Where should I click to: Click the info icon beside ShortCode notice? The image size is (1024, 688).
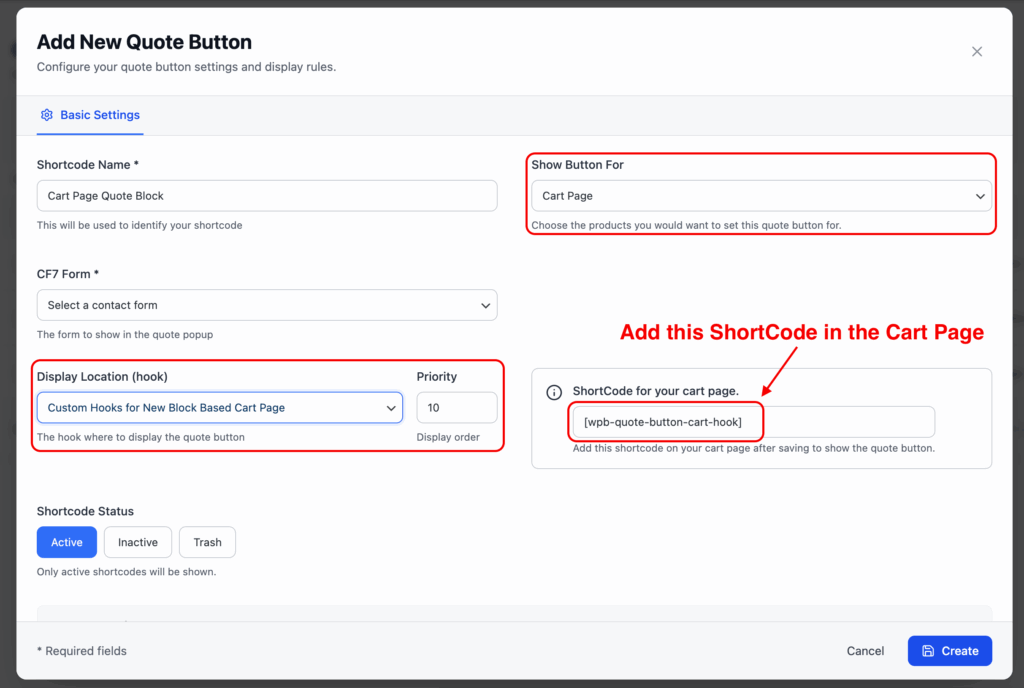[x=554, y=392]
